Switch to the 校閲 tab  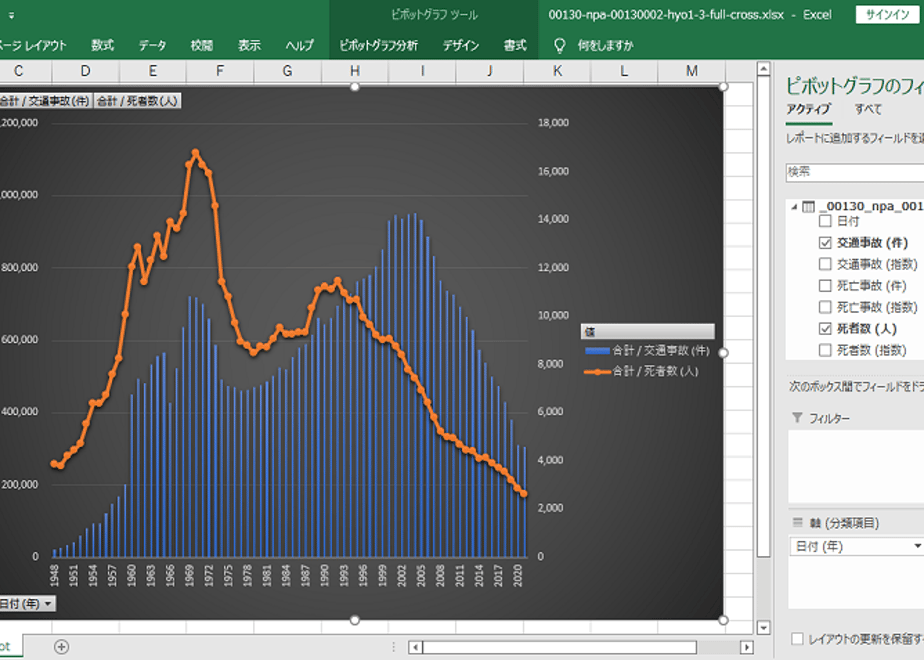pyautogui.click(x=202, y=45)
